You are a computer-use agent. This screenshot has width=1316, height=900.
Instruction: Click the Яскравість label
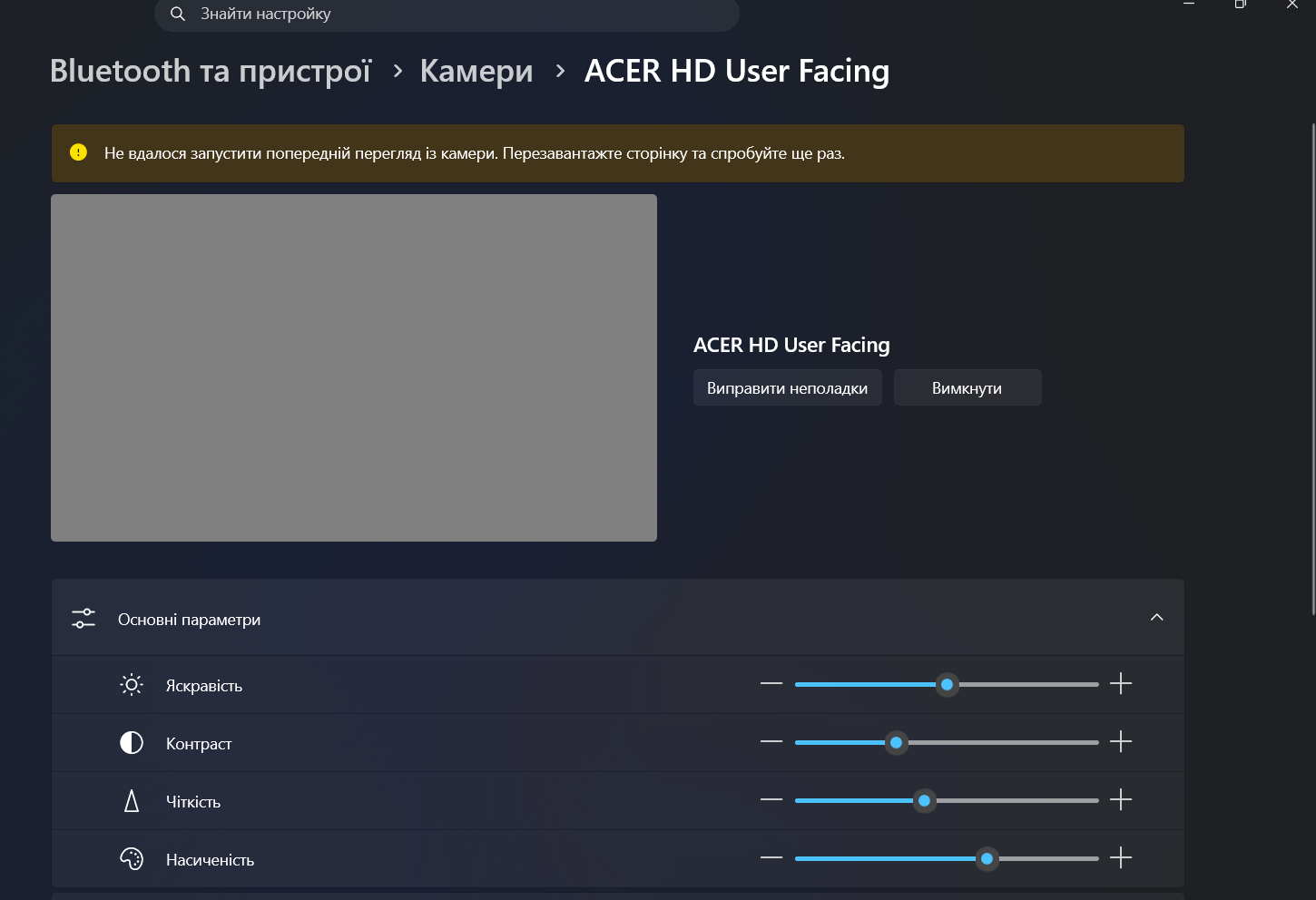pos(204,686)
